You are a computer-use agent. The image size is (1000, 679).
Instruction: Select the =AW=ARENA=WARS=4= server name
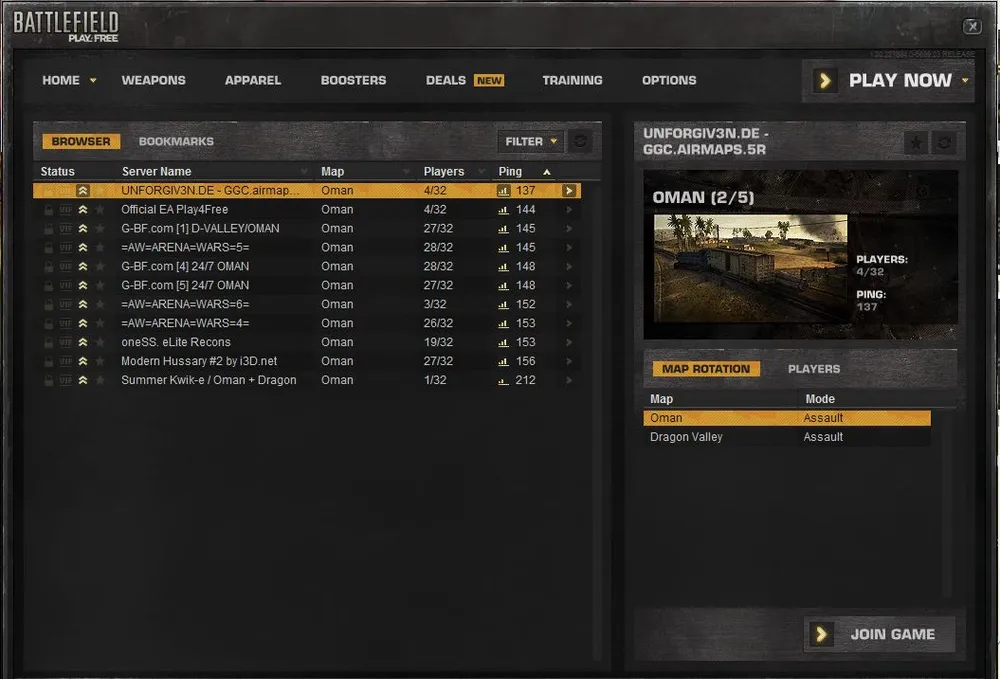185,323
